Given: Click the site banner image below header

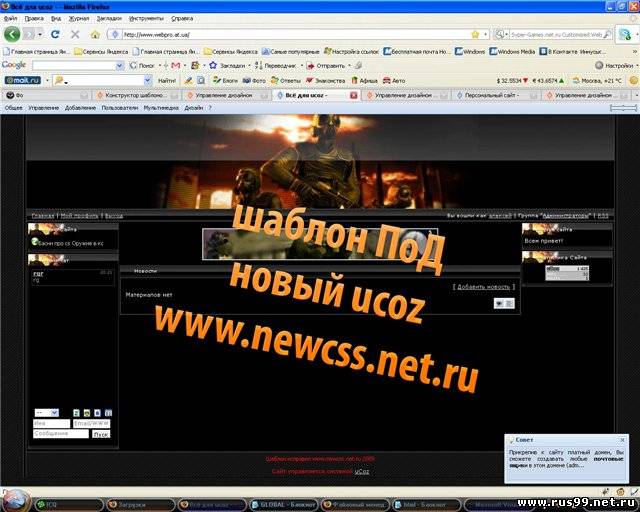Looking at the screenshot, I should pyautogui.click(x=320, y=244).
